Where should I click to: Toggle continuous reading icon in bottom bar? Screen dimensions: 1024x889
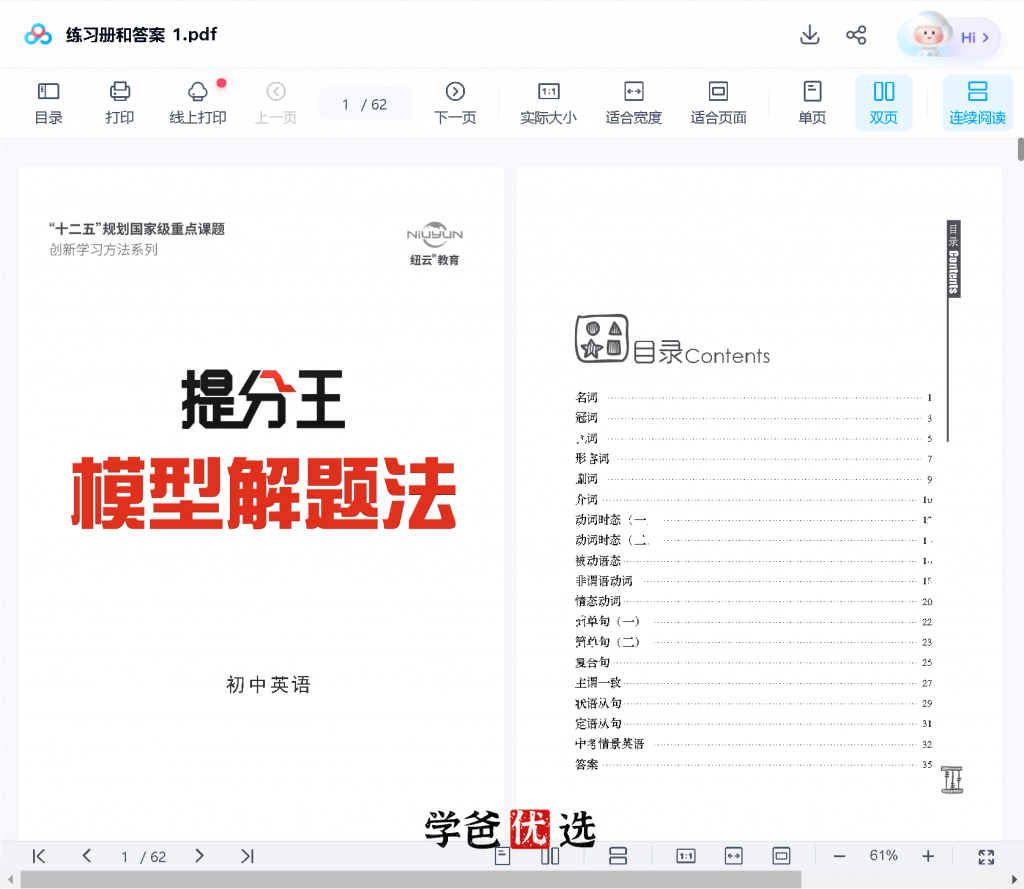click(x=618, y=856)
